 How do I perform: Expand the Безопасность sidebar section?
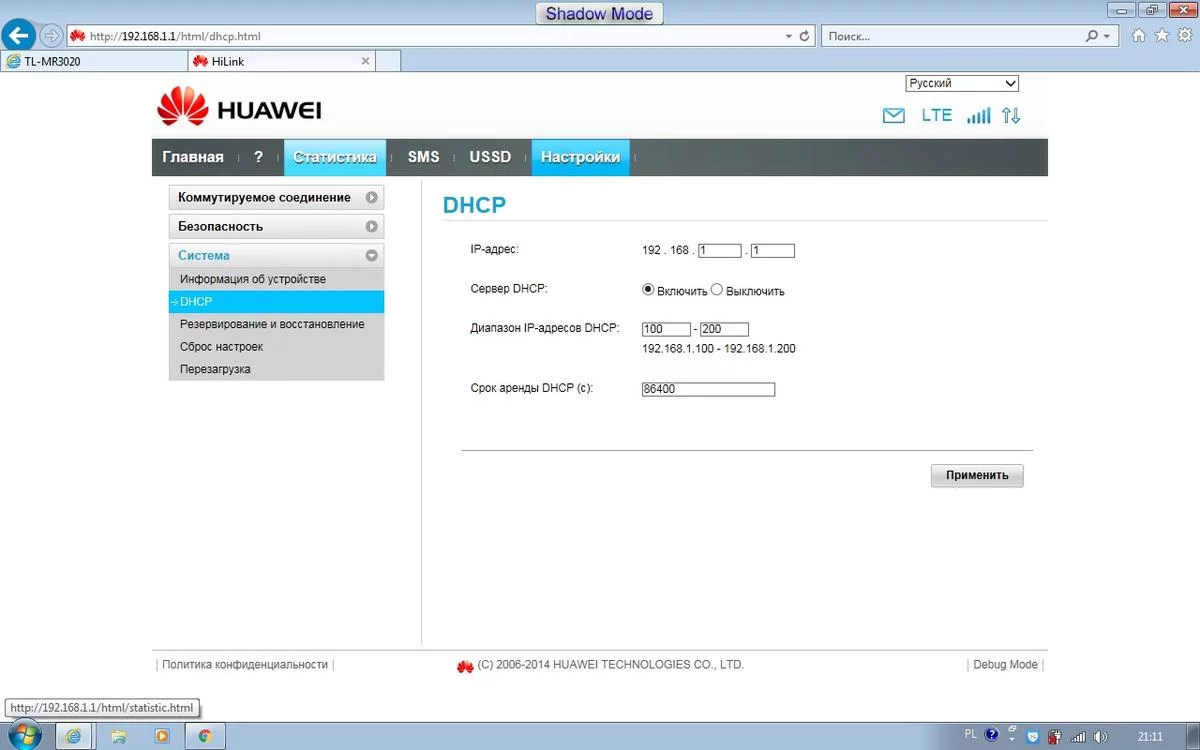(275, 227)
